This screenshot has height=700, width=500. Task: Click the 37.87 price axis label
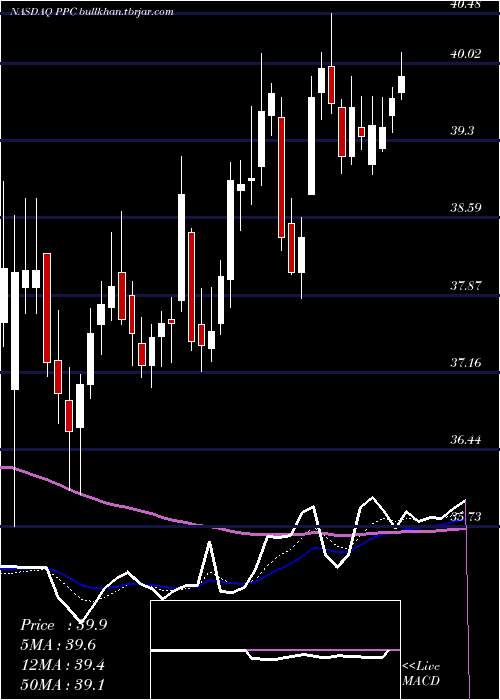click(466, 285)
